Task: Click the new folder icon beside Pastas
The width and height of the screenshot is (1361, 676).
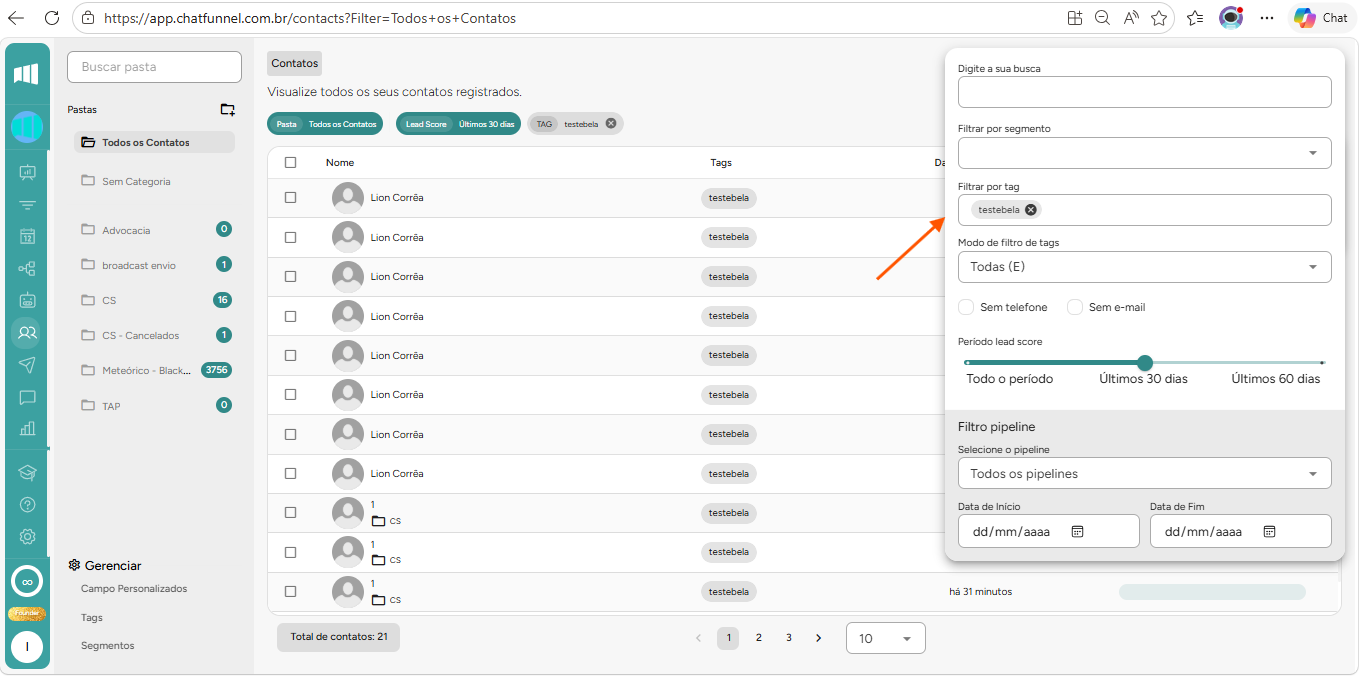Action: tap(227, 110)
